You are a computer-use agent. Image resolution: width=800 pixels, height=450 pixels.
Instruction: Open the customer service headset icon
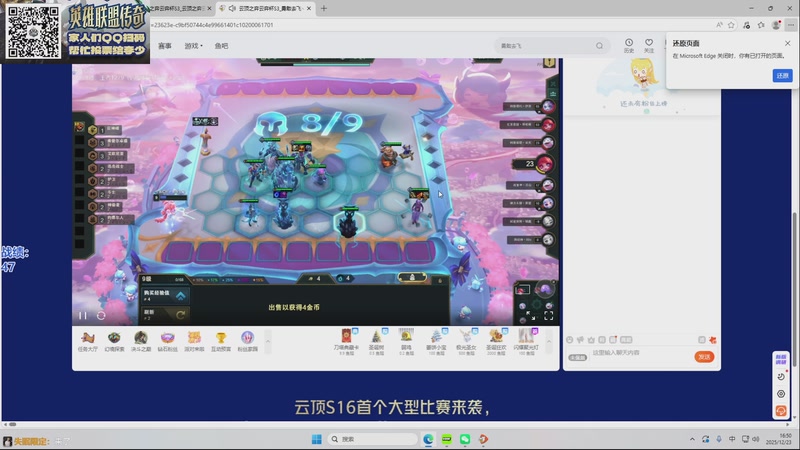[781, 411]
